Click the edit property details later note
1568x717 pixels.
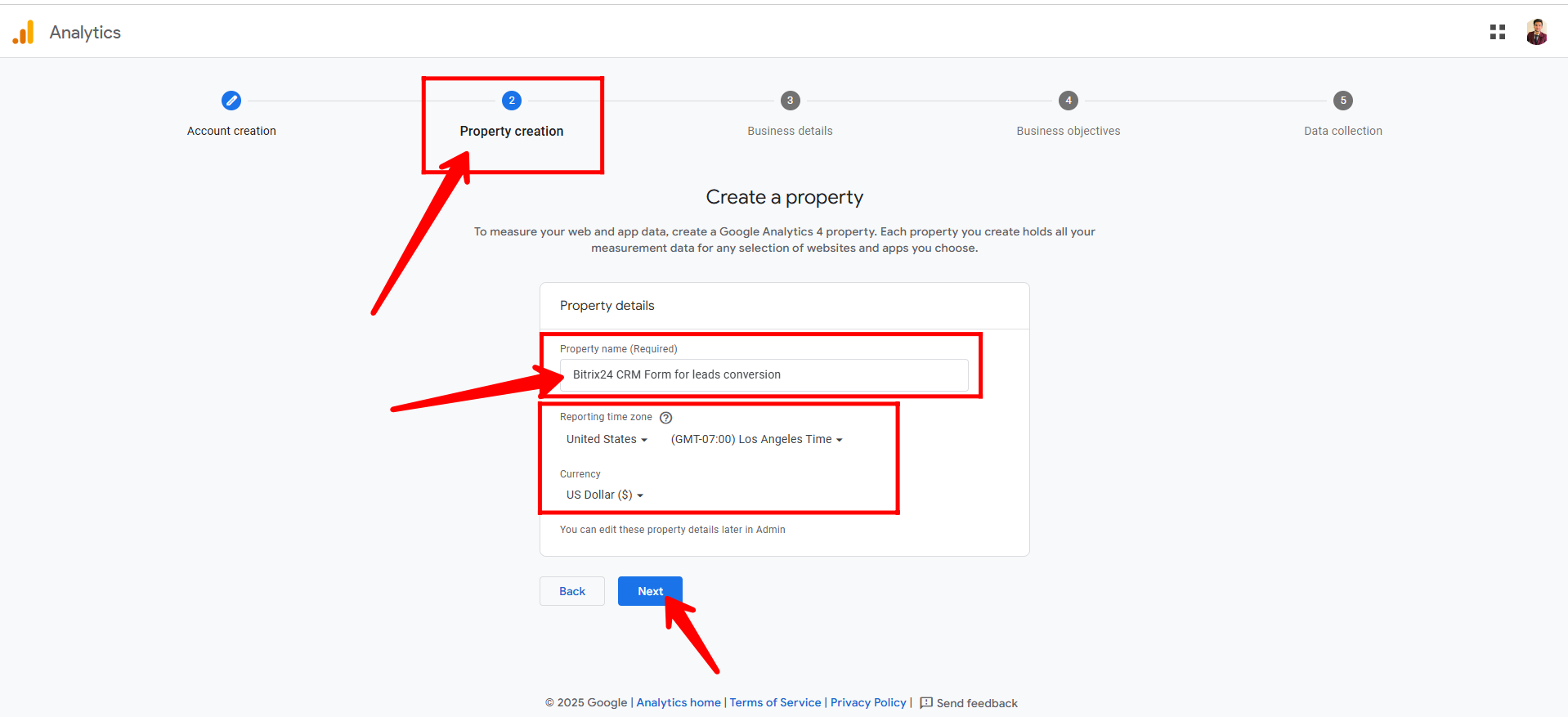pyautogui.click(x=672, y=530)
